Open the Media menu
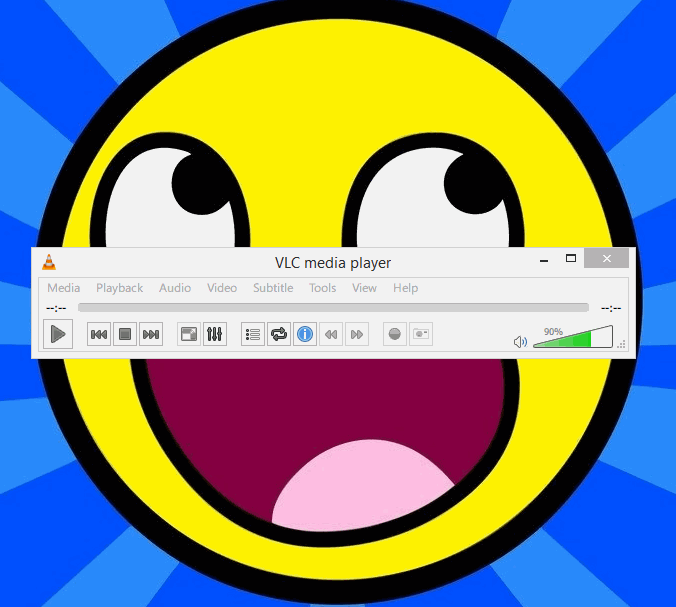The width and height of the screenshot is (676, 607). (x=64, y=288)
